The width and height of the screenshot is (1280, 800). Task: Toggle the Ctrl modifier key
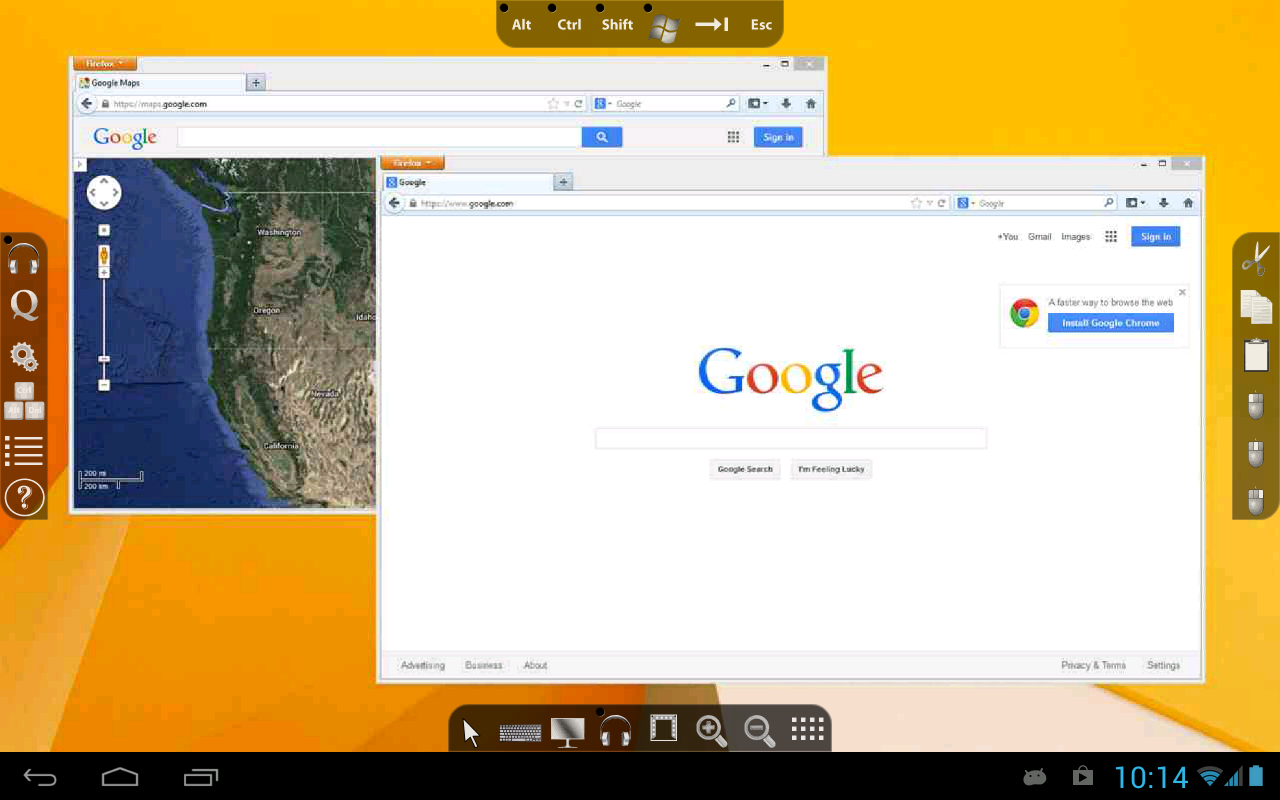click(569, 25)
